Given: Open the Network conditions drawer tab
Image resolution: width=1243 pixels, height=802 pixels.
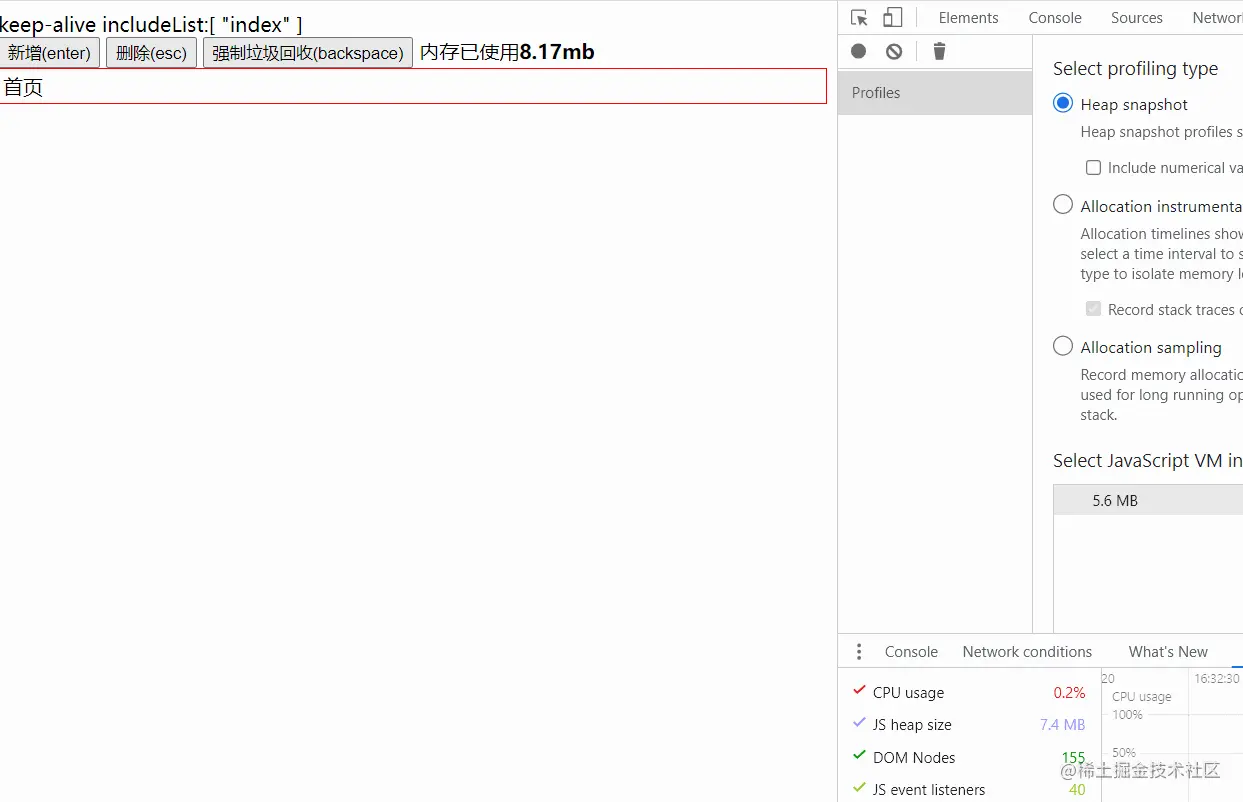Looking at the screenshot, I should pos(1027,652).
